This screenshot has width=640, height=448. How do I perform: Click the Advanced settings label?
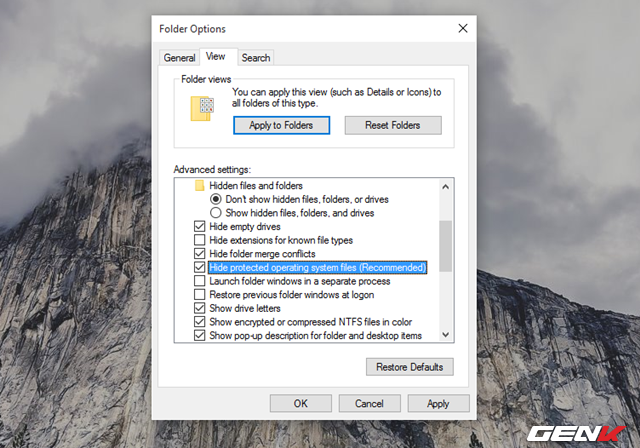[x=212, y=169]
